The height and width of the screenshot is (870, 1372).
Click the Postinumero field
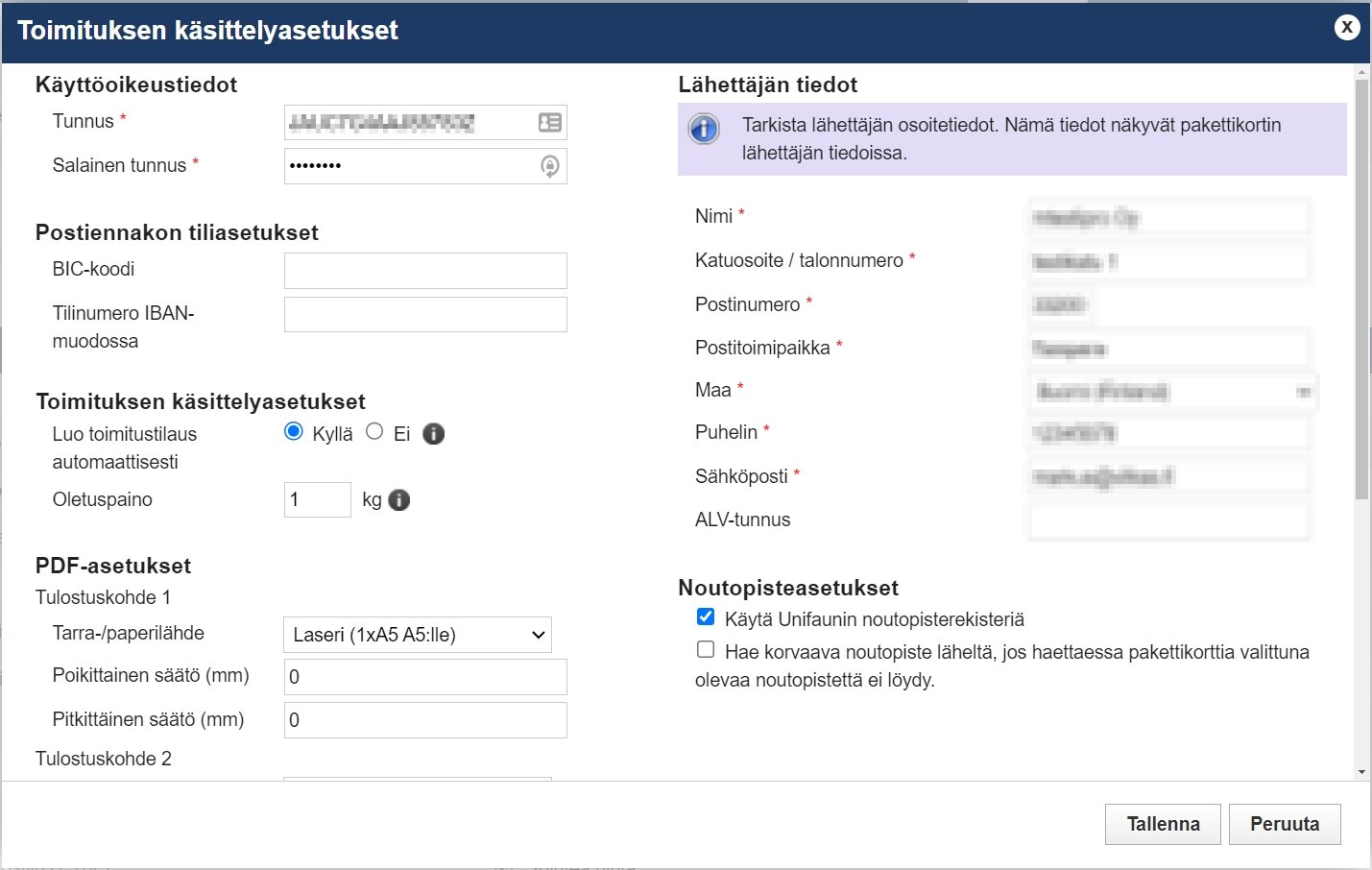point(1061,305)
